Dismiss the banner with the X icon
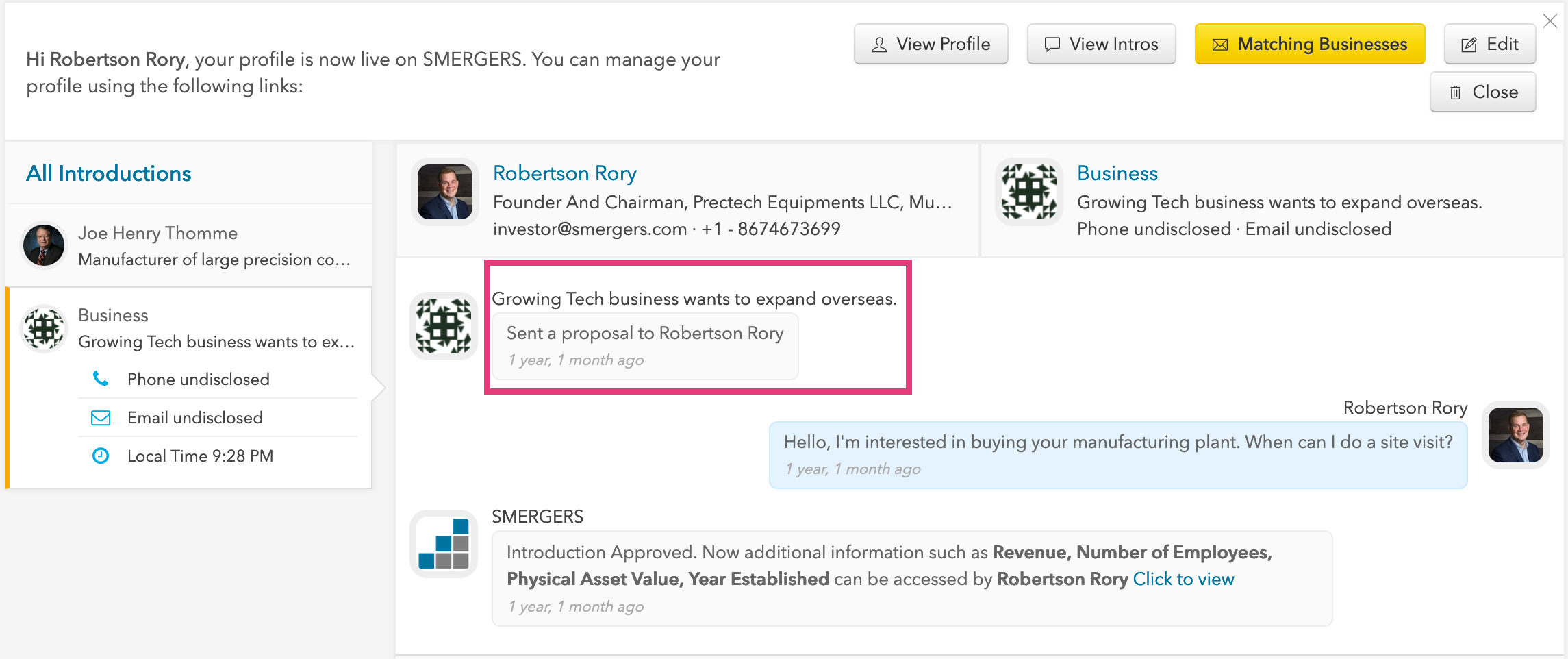Viewport: 1568px width, 659px height. [1550, 21]
